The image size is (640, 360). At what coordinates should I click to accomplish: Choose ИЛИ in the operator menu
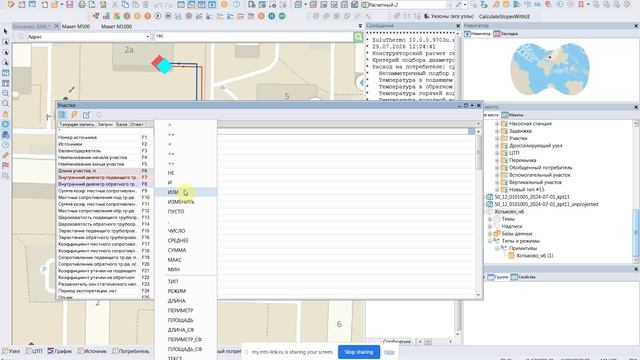pos(186,192)
